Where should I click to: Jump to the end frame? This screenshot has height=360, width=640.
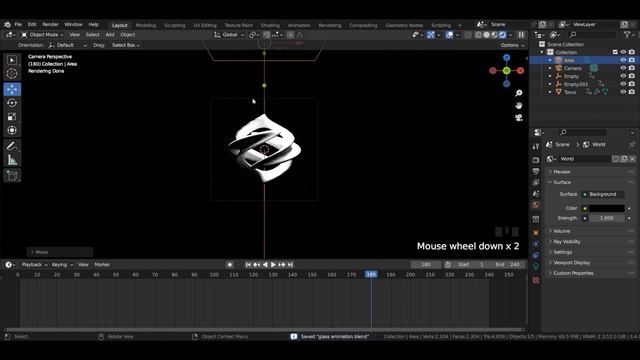[291, 264]
